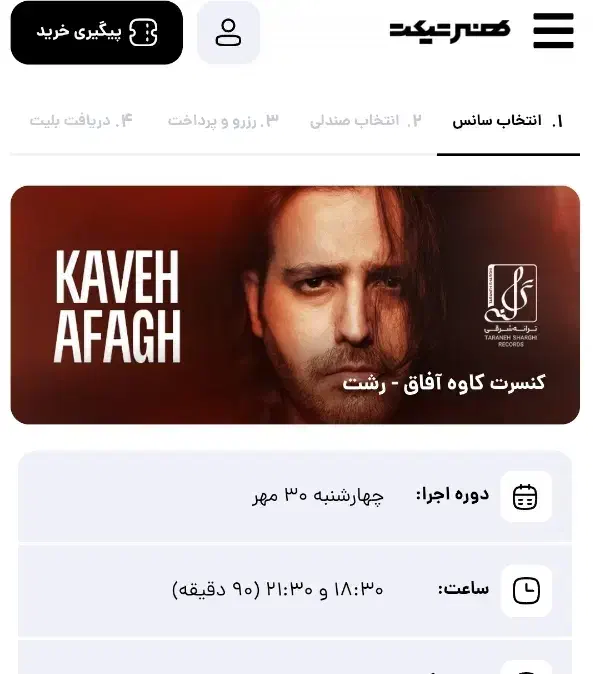
Task: Click the Taraneh Sharghi Records logo
Action: 511,306
